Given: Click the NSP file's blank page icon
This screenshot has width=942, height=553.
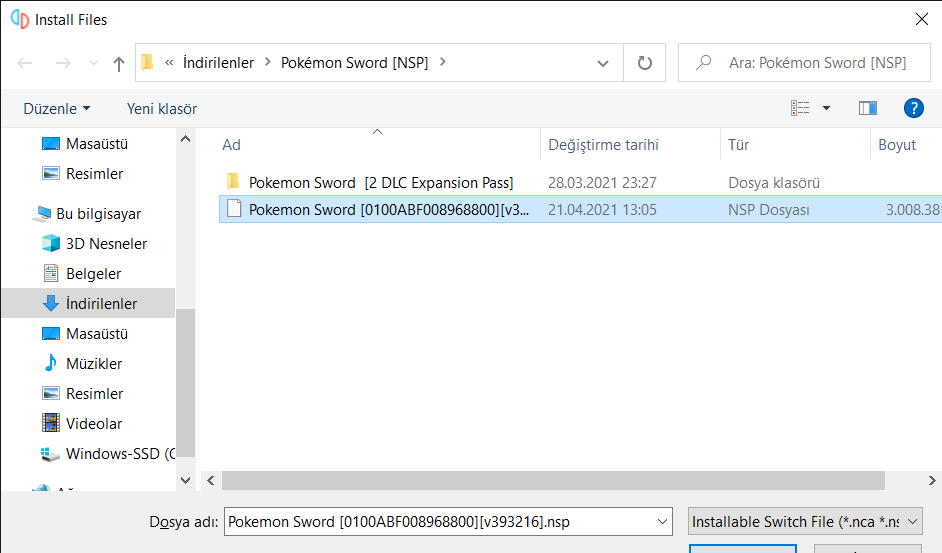Looking at the screenshot, I should 234,209.
